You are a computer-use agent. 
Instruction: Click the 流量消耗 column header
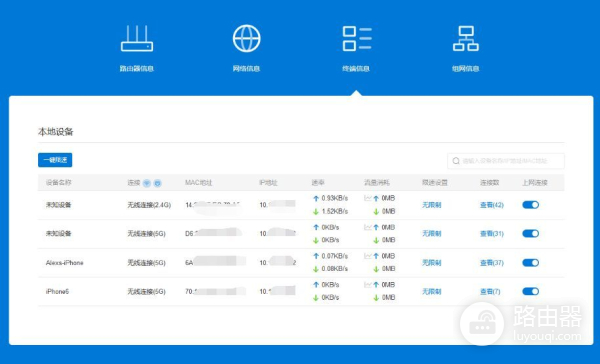(x=377, y=183)
